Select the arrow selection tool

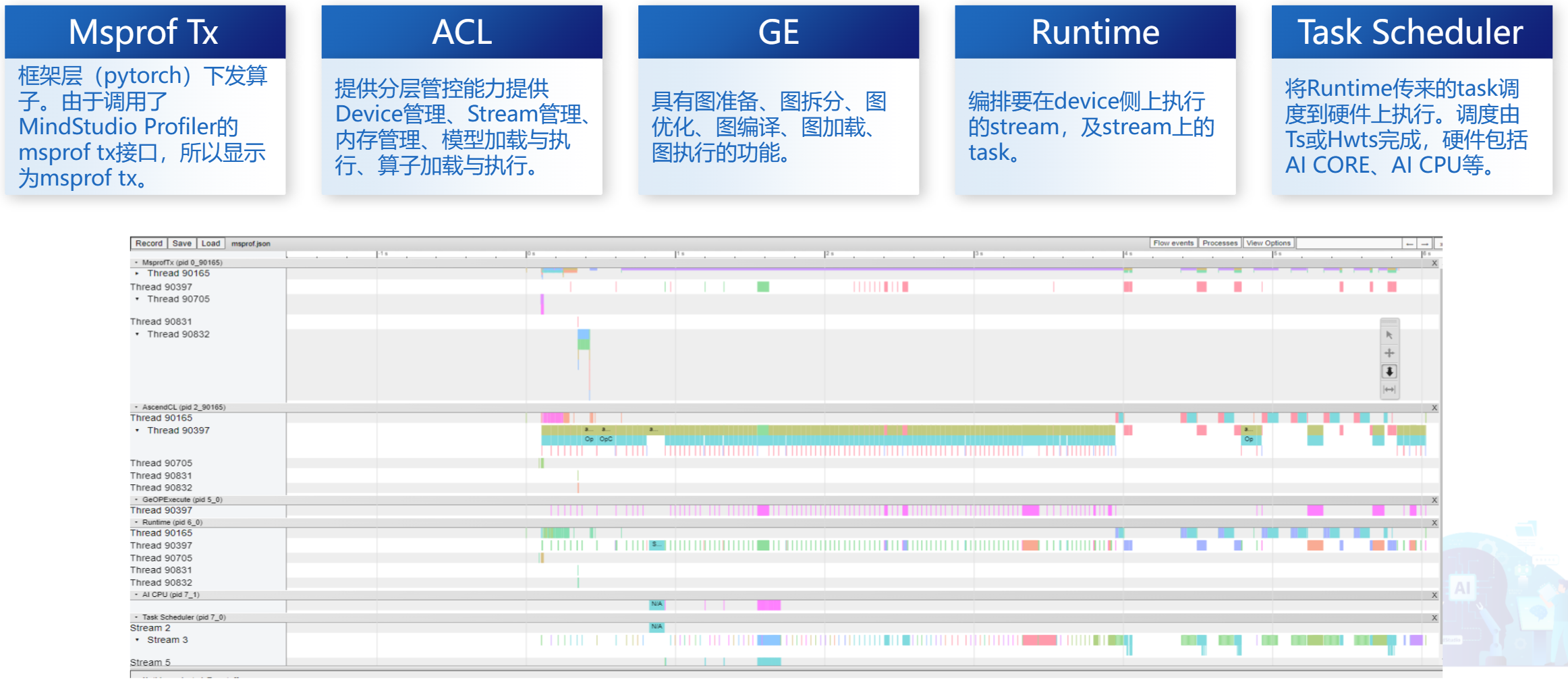click(1389, 335)
